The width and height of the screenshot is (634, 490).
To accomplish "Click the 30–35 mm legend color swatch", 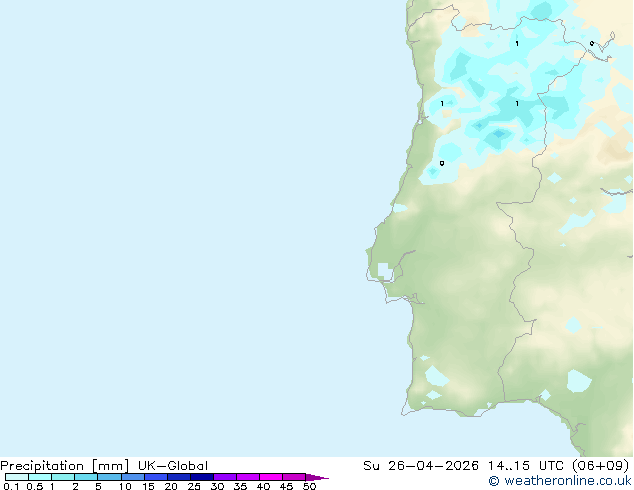I will point(225,477).
